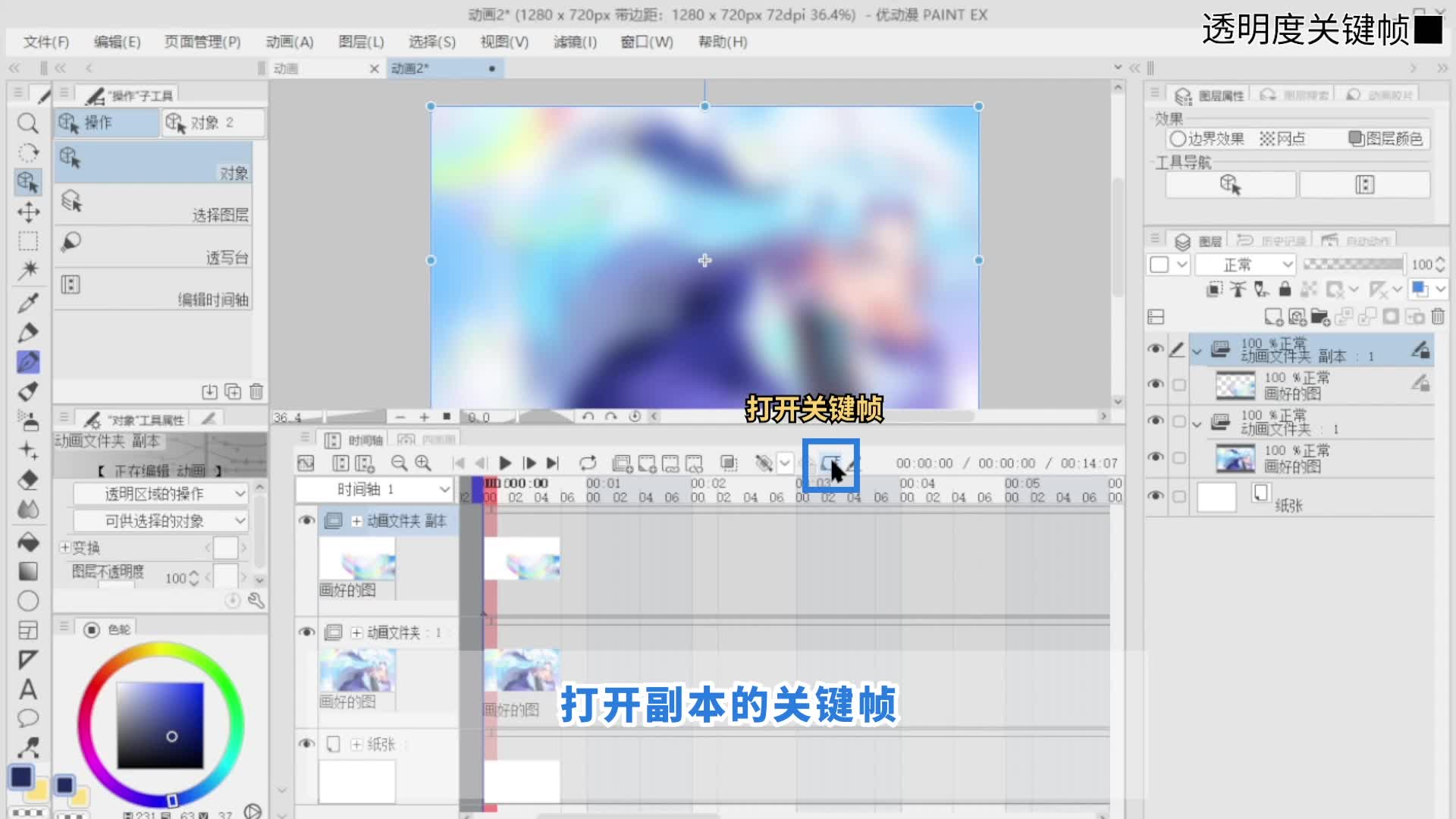Select the Eraser tool
Screen dimensions: 1456x819
[x=28, y=480]
